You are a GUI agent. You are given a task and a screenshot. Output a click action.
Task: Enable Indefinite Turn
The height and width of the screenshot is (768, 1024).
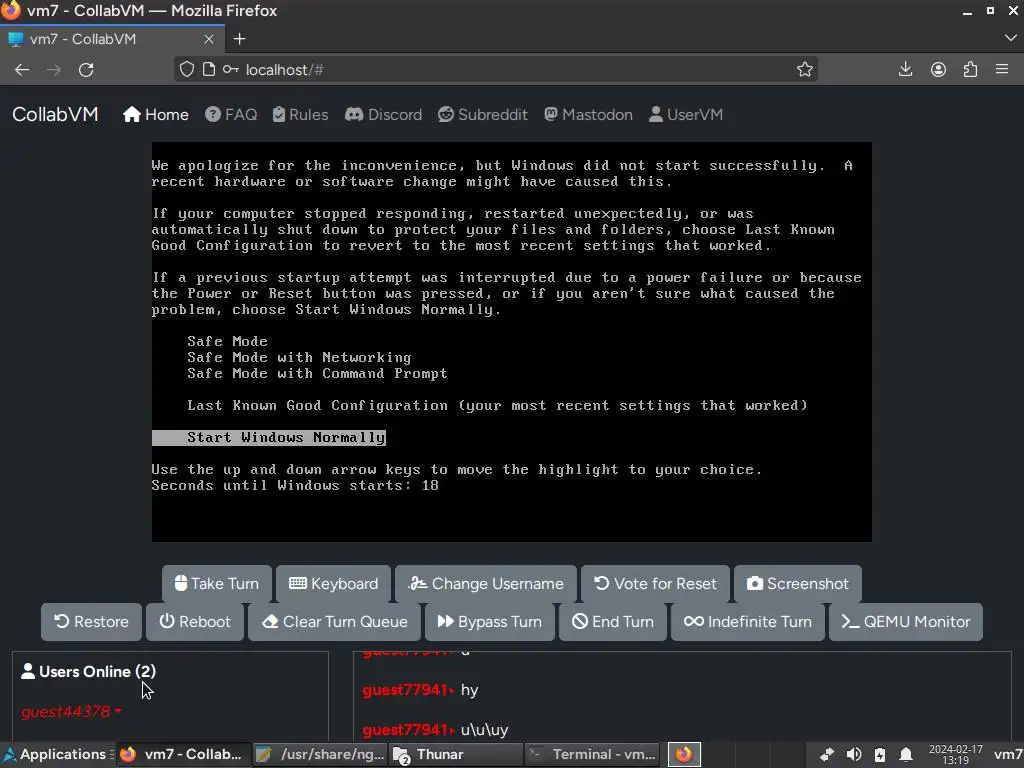point(748,622)
